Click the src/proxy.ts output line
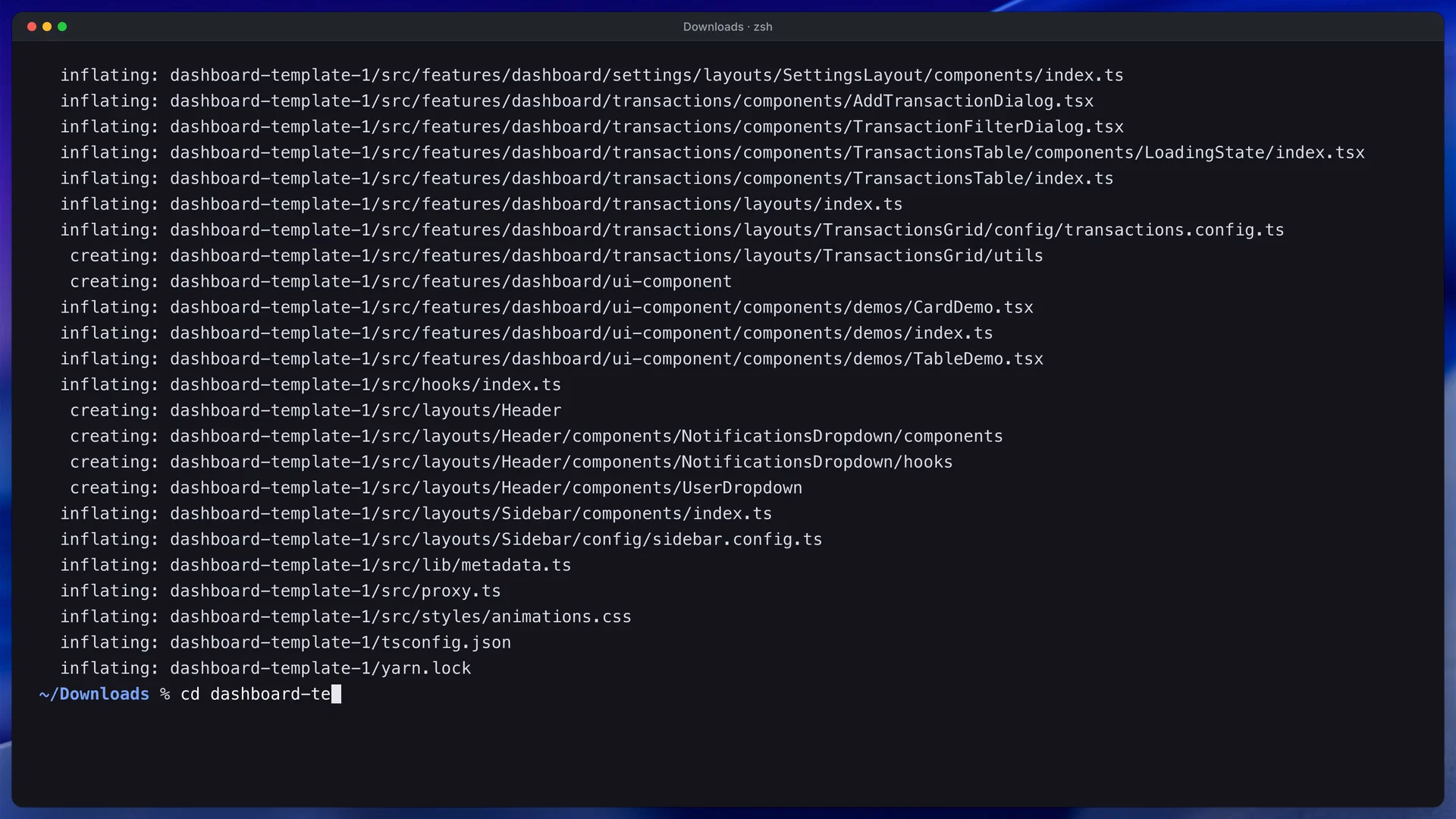Image resolution: width=1456 pixels, height=819 pixels. pyautogui.click(x=281, y=591)
